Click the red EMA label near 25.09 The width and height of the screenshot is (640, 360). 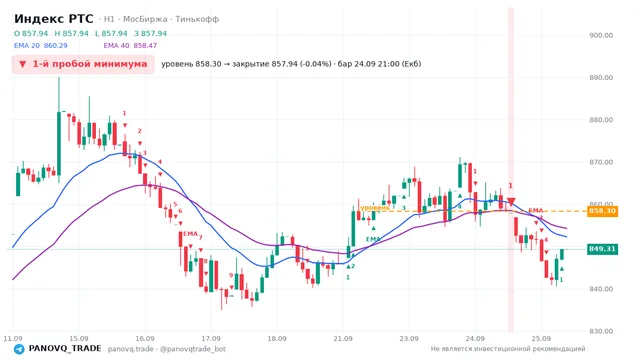coord(536,211)
